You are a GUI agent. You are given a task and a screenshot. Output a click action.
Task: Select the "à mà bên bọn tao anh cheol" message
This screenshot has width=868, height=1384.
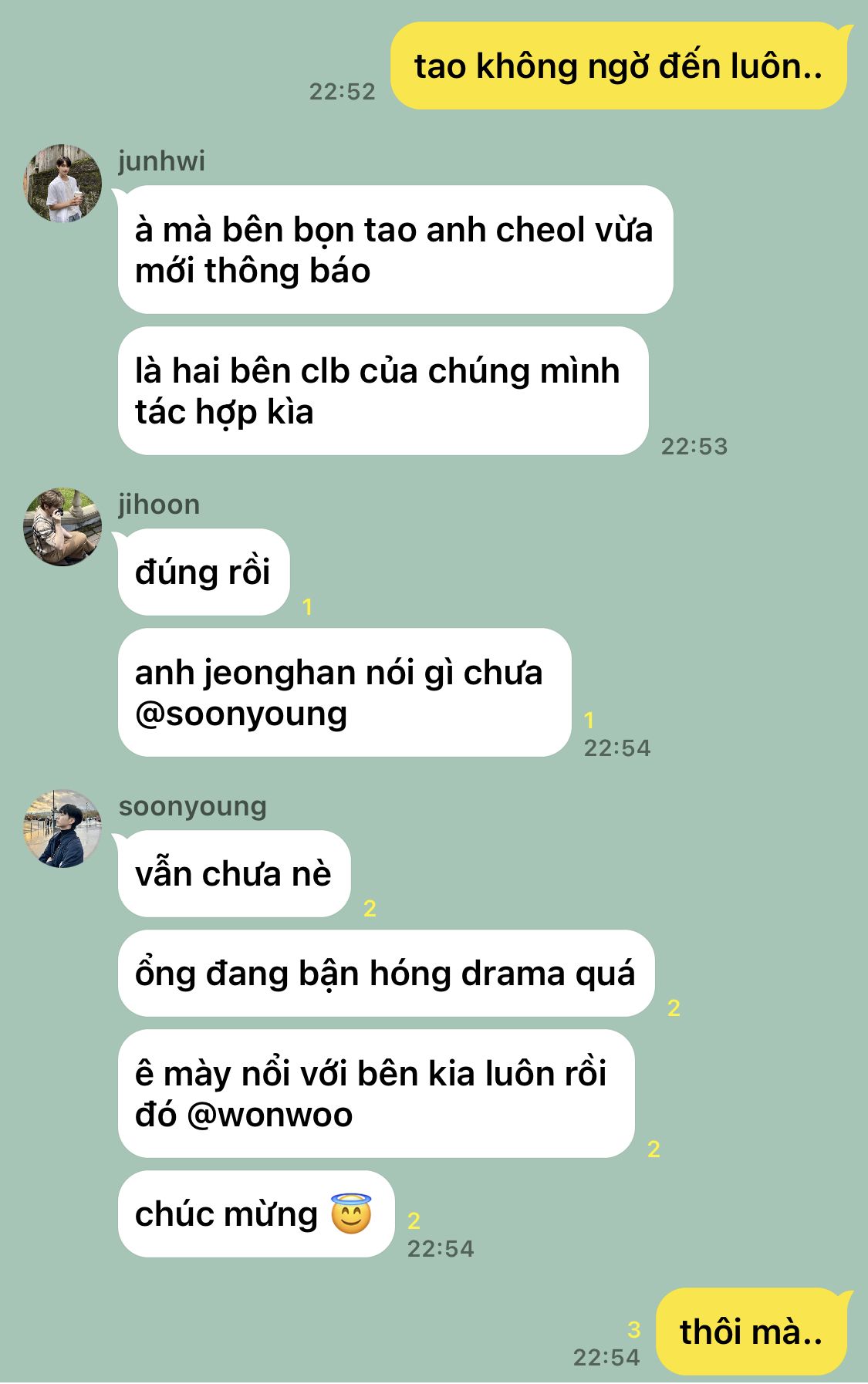click(395, 250)
